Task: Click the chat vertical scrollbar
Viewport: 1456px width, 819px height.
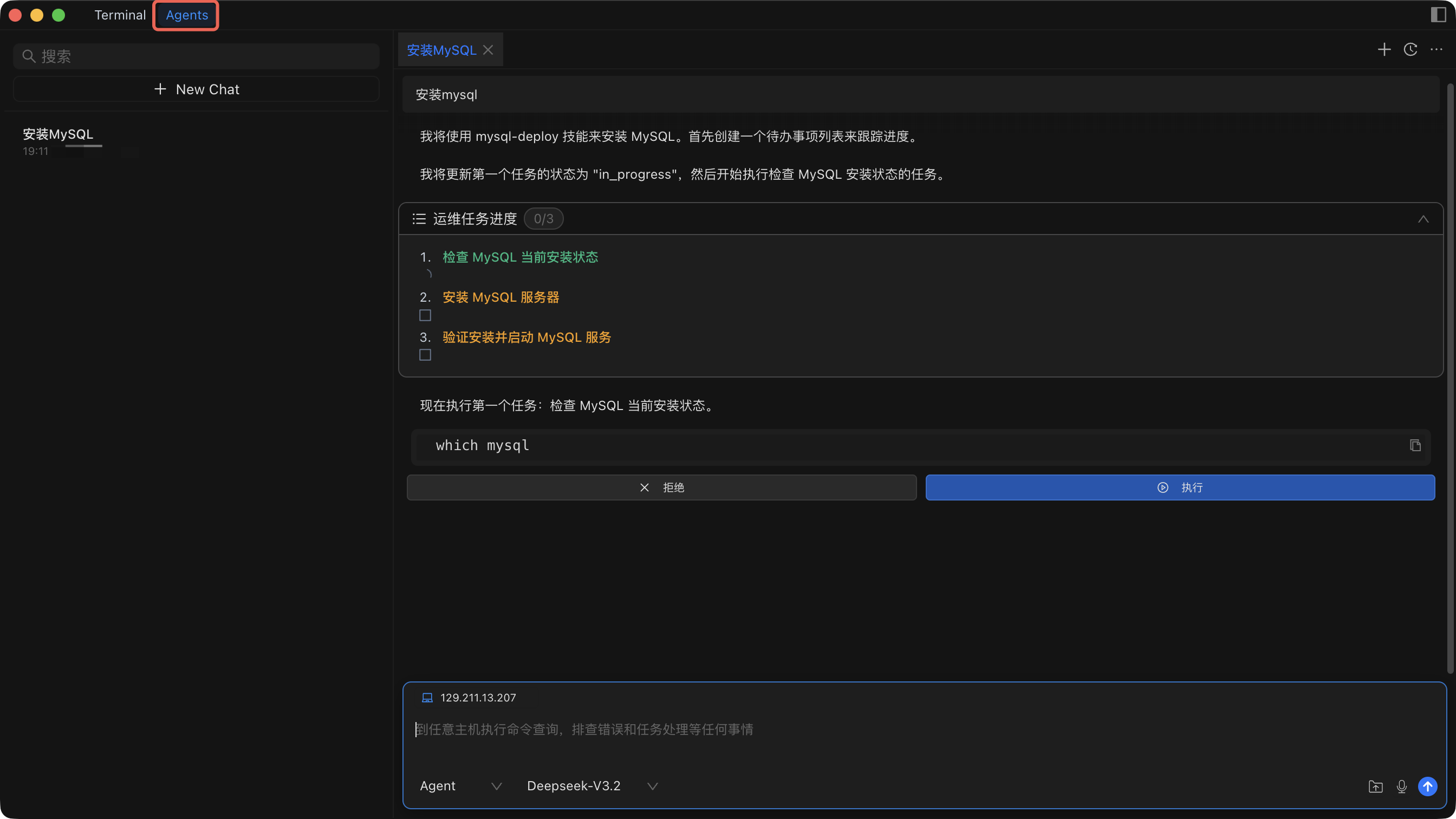Action: click(1450, 378)
